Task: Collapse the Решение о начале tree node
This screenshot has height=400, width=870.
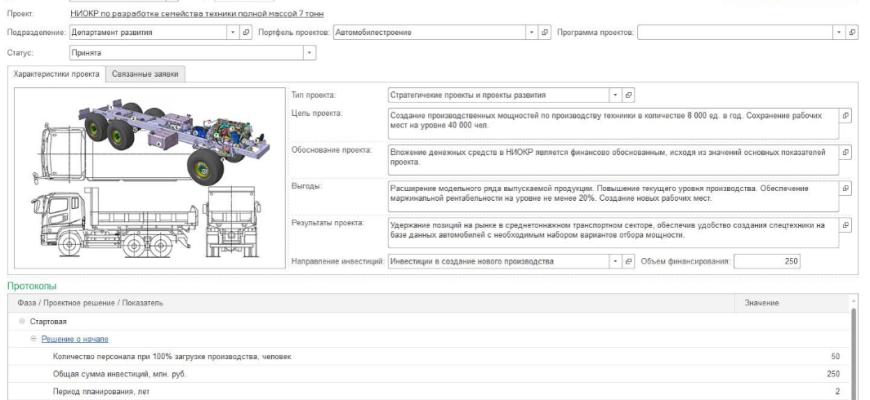Action: click(x=33, y=339)
